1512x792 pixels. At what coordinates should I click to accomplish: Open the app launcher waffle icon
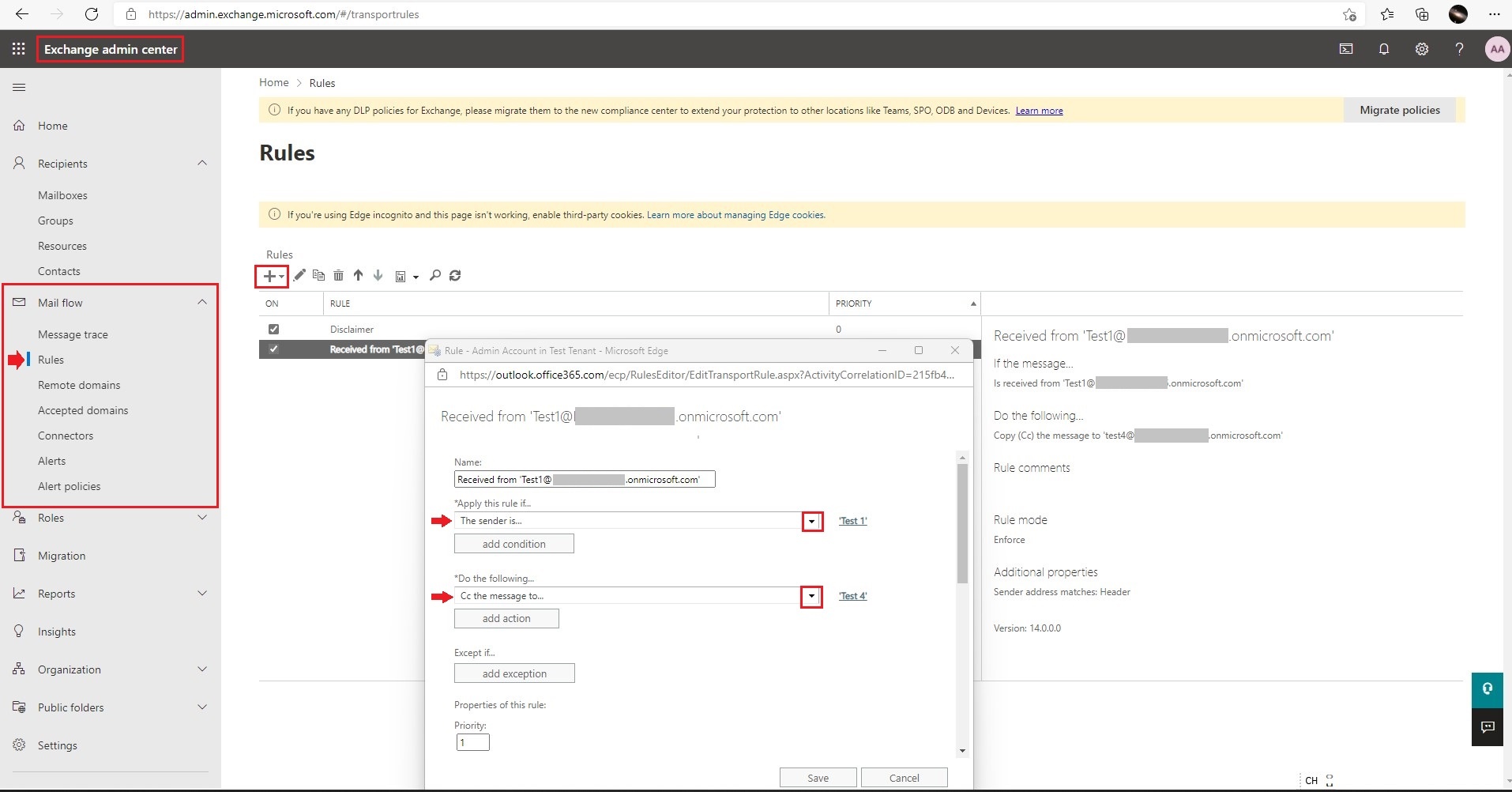pos(19,49)
